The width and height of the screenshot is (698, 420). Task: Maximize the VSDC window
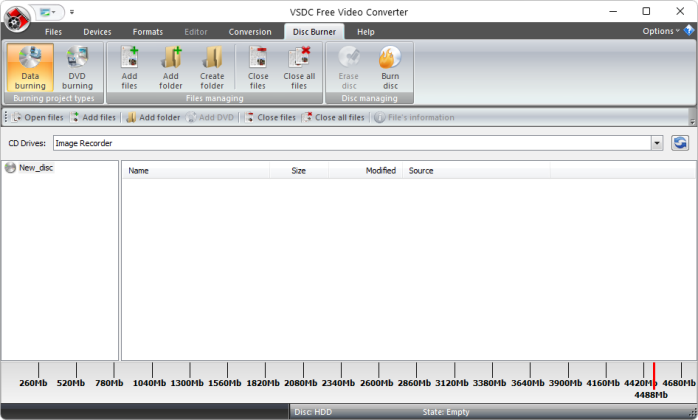click(646, 12)
